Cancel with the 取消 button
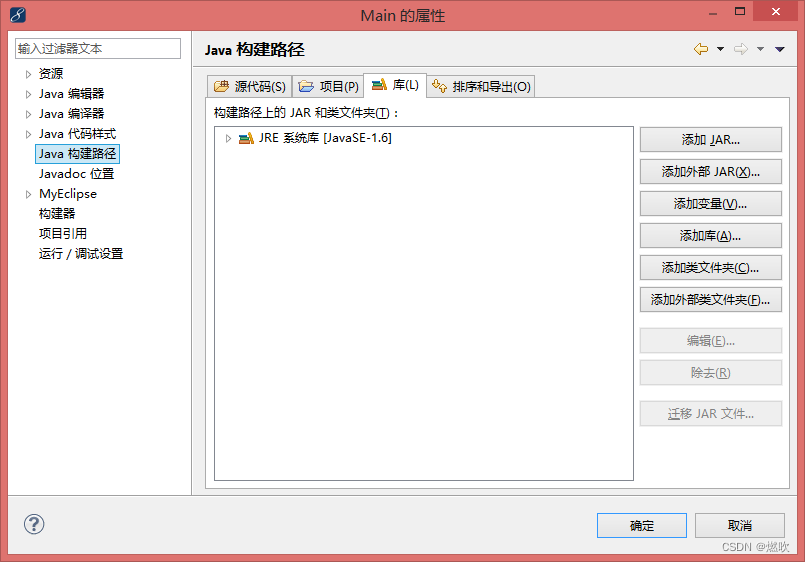This screenshot has width=805, height=562. [740, 526]
